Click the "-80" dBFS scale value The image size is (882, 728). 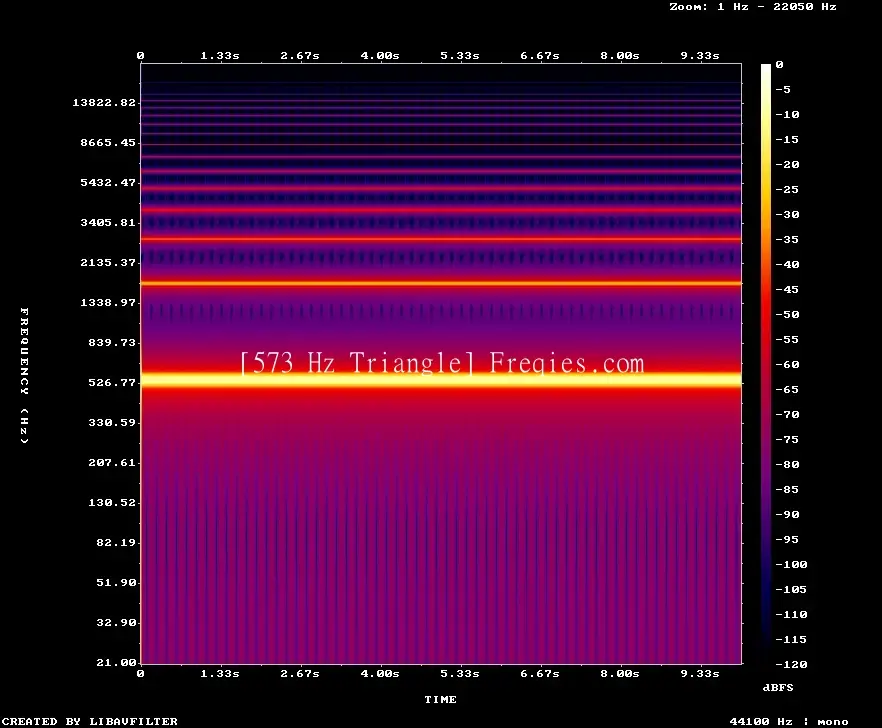pyautogui.click(x=787, y=465)
